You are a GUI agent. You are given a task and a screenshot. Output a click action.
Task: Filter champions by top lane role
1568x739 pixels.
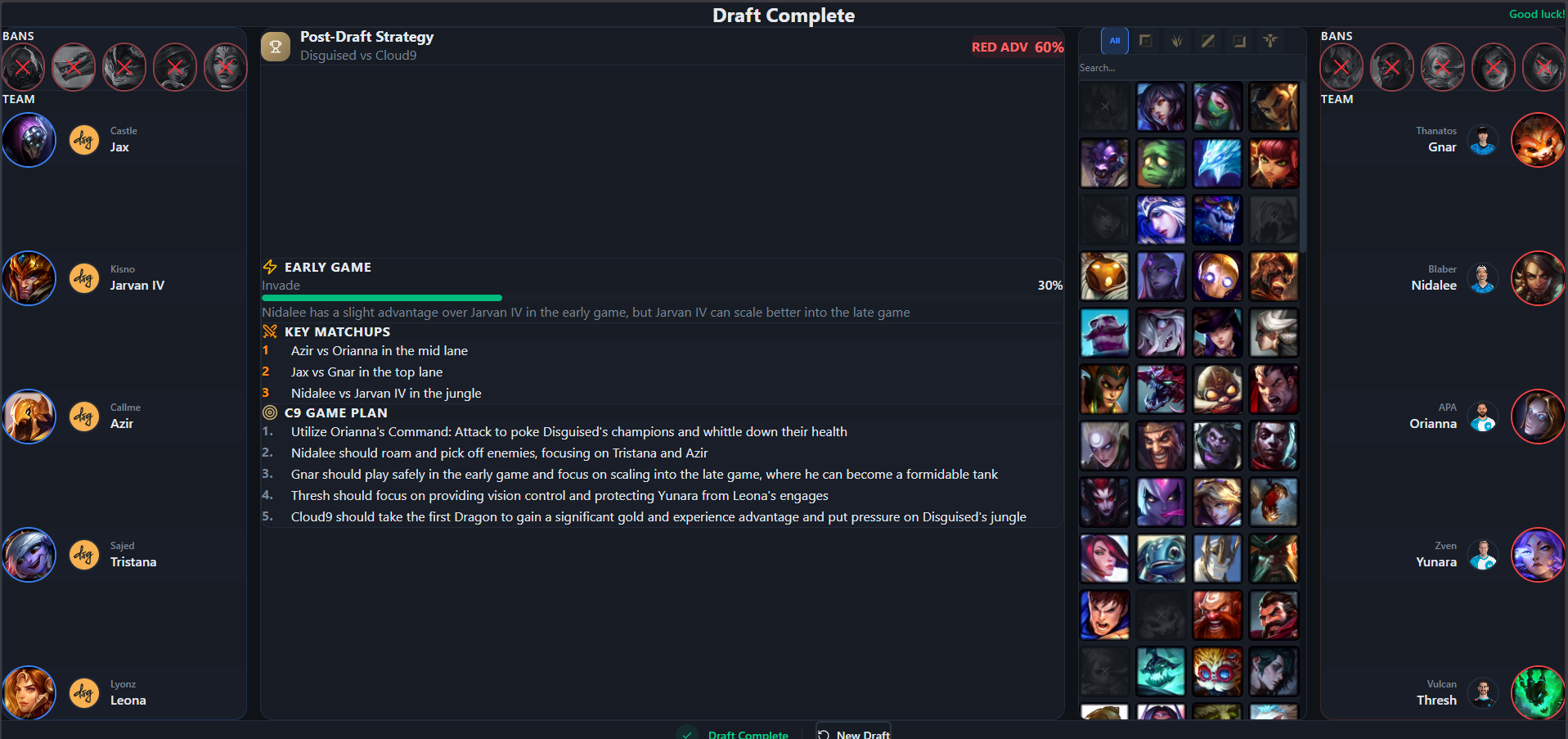[x=1146, y=41]
